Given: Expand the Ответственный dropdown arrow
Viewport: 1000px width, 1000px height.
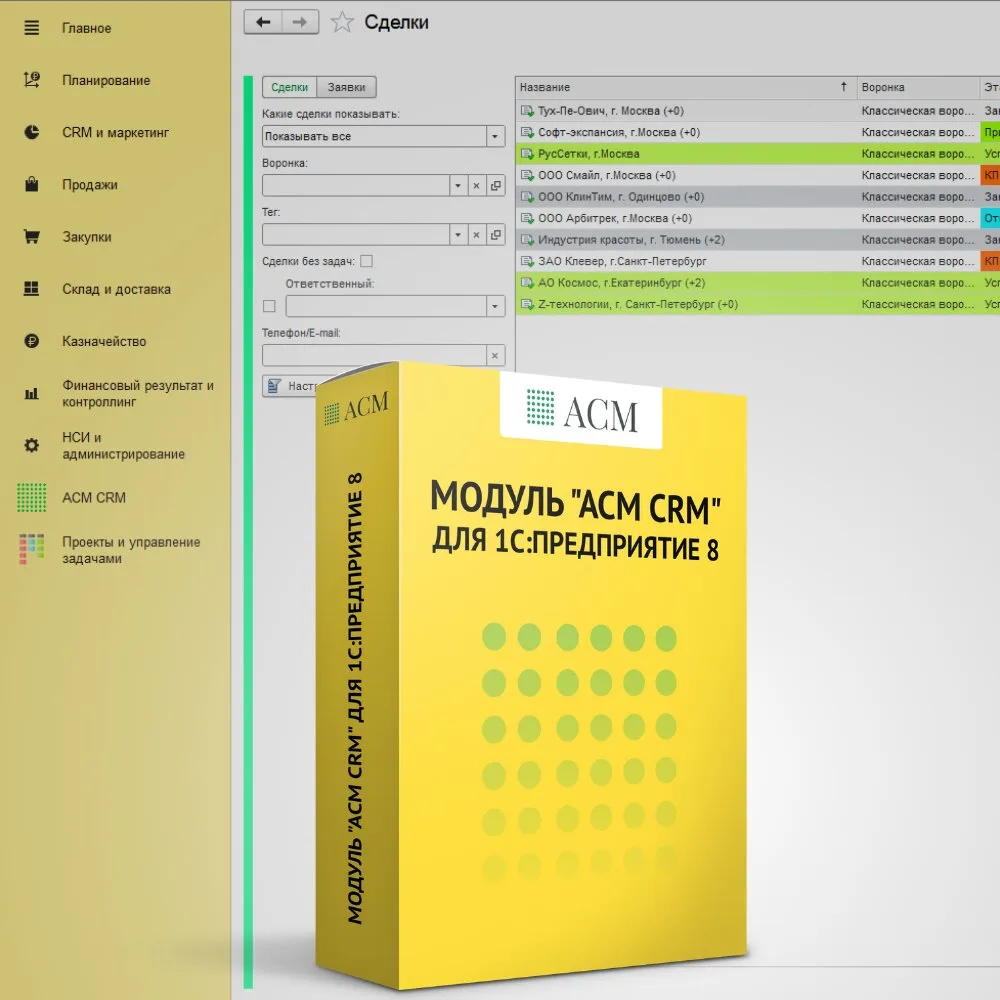Looking at the screenshot, I should 496,306.
